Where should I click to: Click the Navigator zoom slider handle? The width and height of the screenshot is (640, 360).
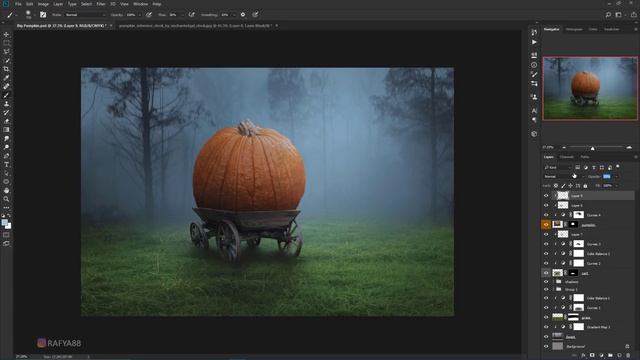pyautogui.click(x=593, y=148)
